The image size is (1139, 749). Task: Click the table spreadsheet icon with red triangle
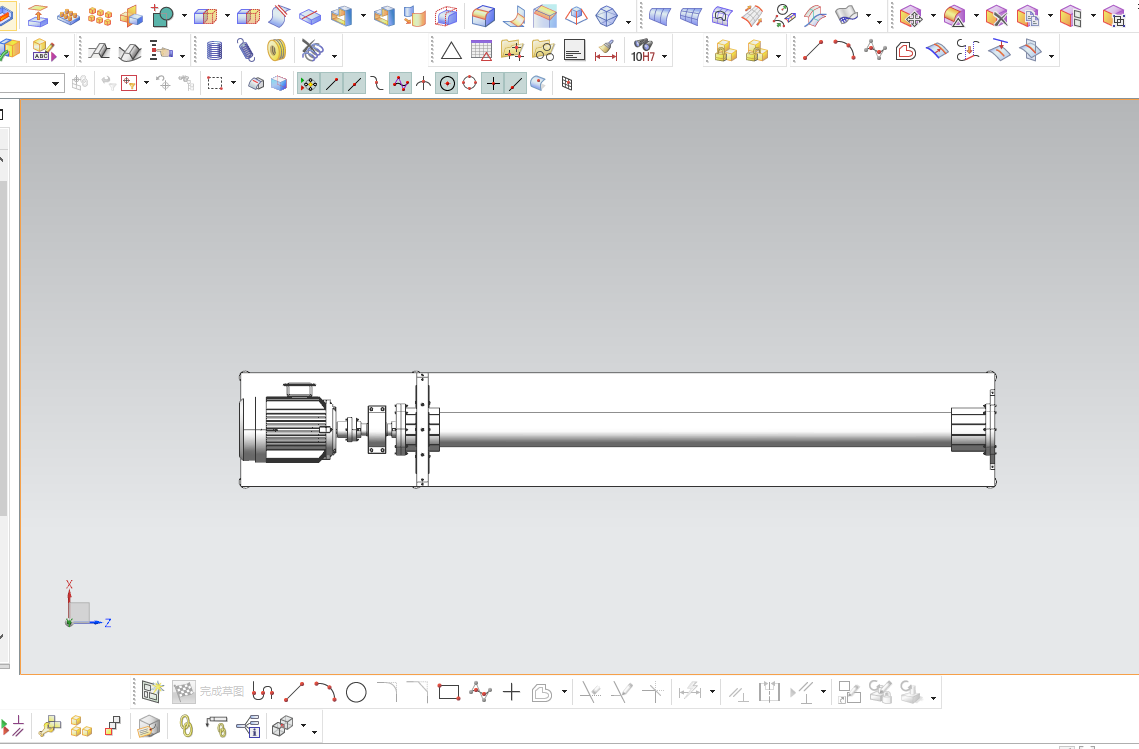click(x=481, y=50)
